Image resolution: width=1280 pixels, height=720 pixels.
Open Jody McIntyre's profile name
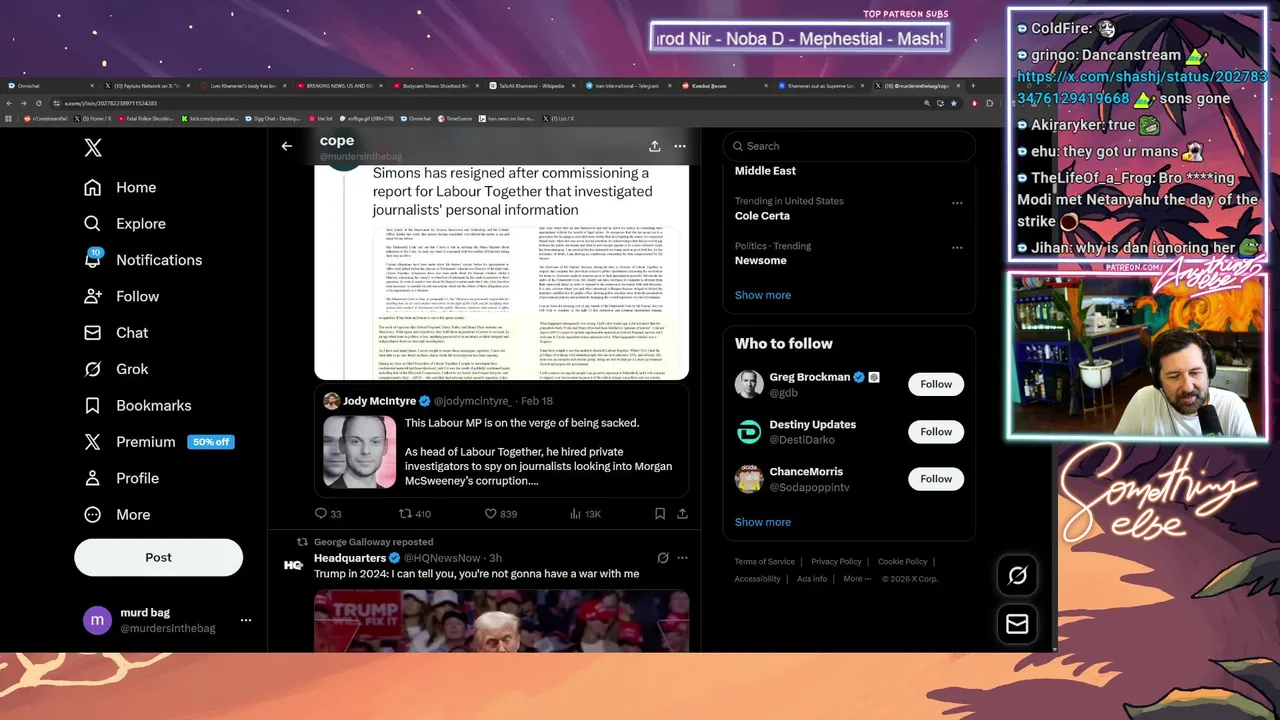pyautogui.click(x=379, y=401)
